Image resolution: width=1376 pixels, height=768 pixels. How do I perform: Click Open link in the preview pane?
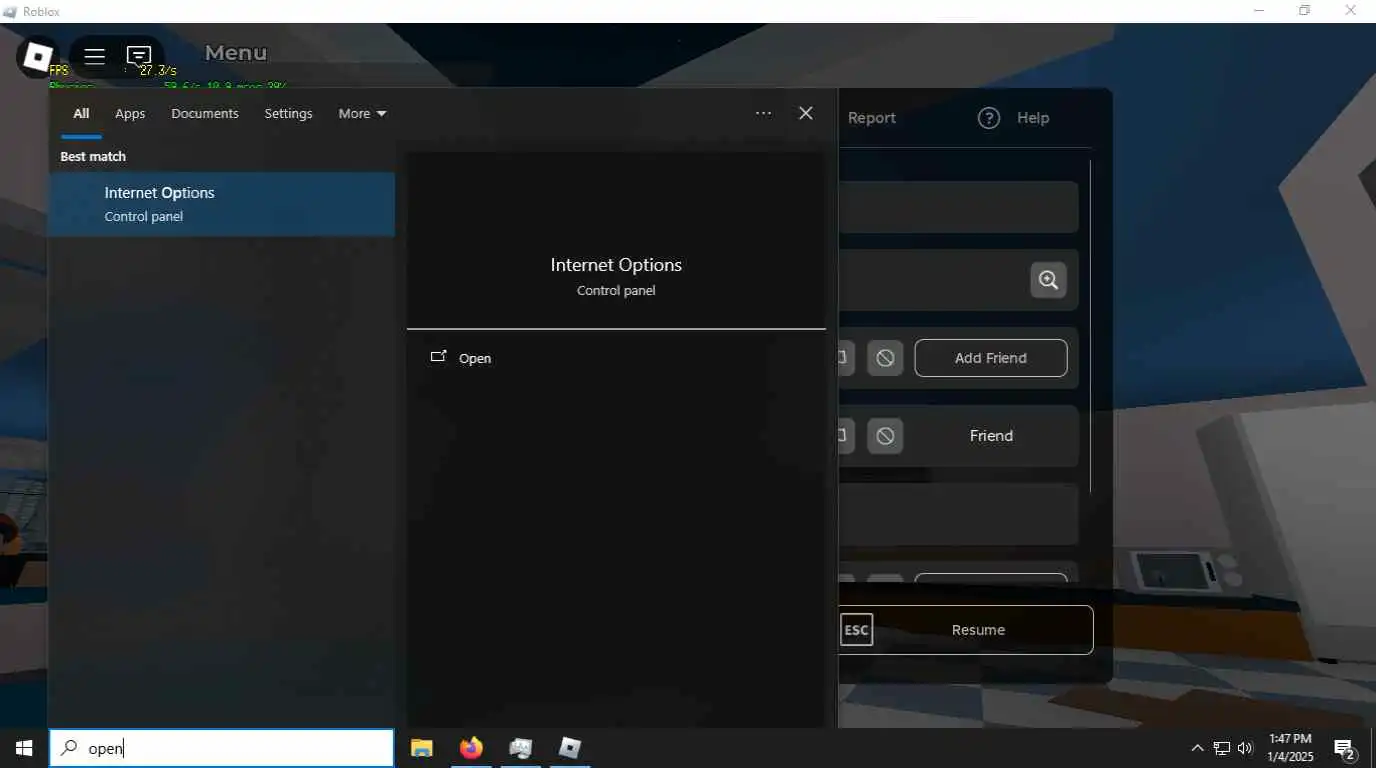pyautogui.click(x=475, y=358)
